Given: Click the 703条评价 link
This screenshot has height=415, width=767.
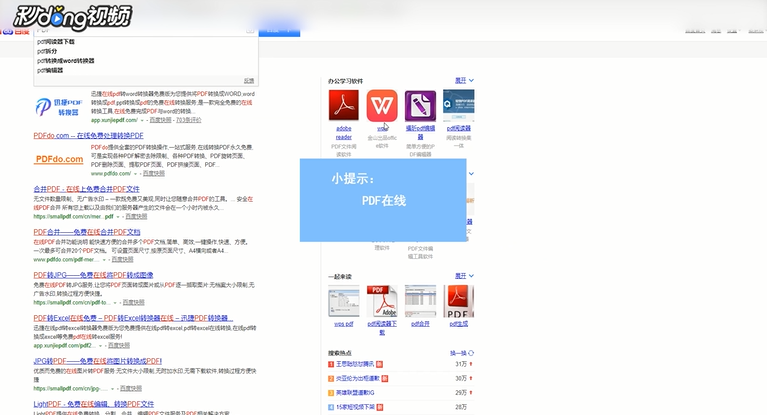Looking at the screenshot, I should pyautogui.click(x=188, y=120).
